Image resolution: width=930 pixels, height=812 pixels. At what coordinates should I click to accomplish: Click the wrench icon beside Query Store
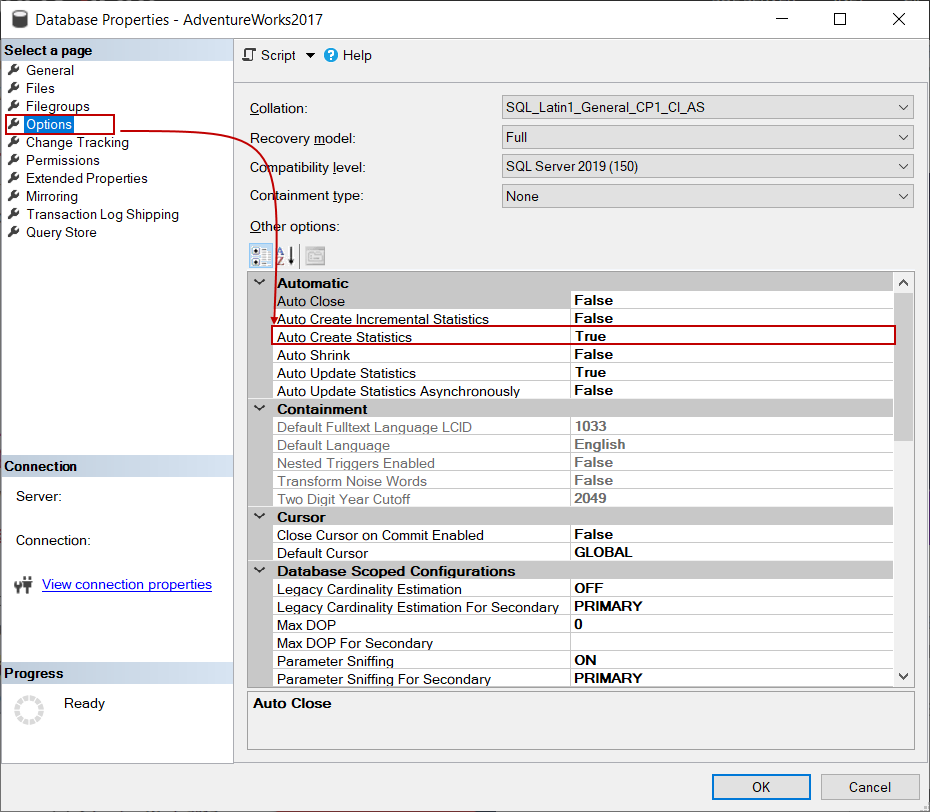tap(14, 232)
